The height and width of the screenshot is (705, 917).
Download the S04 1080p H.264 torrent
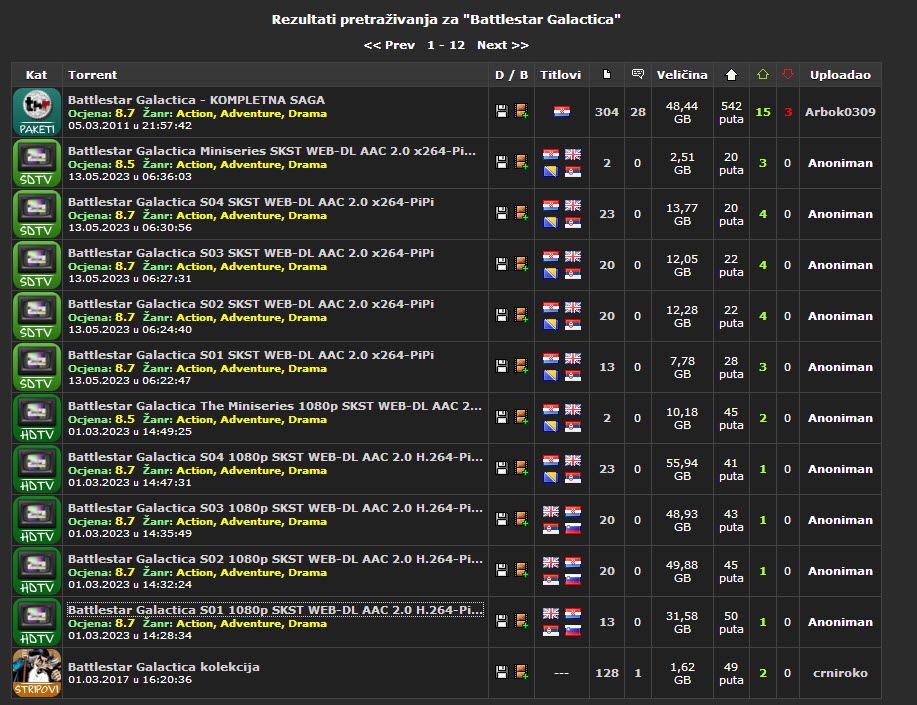pyautogui.click(x=501, y=467)
